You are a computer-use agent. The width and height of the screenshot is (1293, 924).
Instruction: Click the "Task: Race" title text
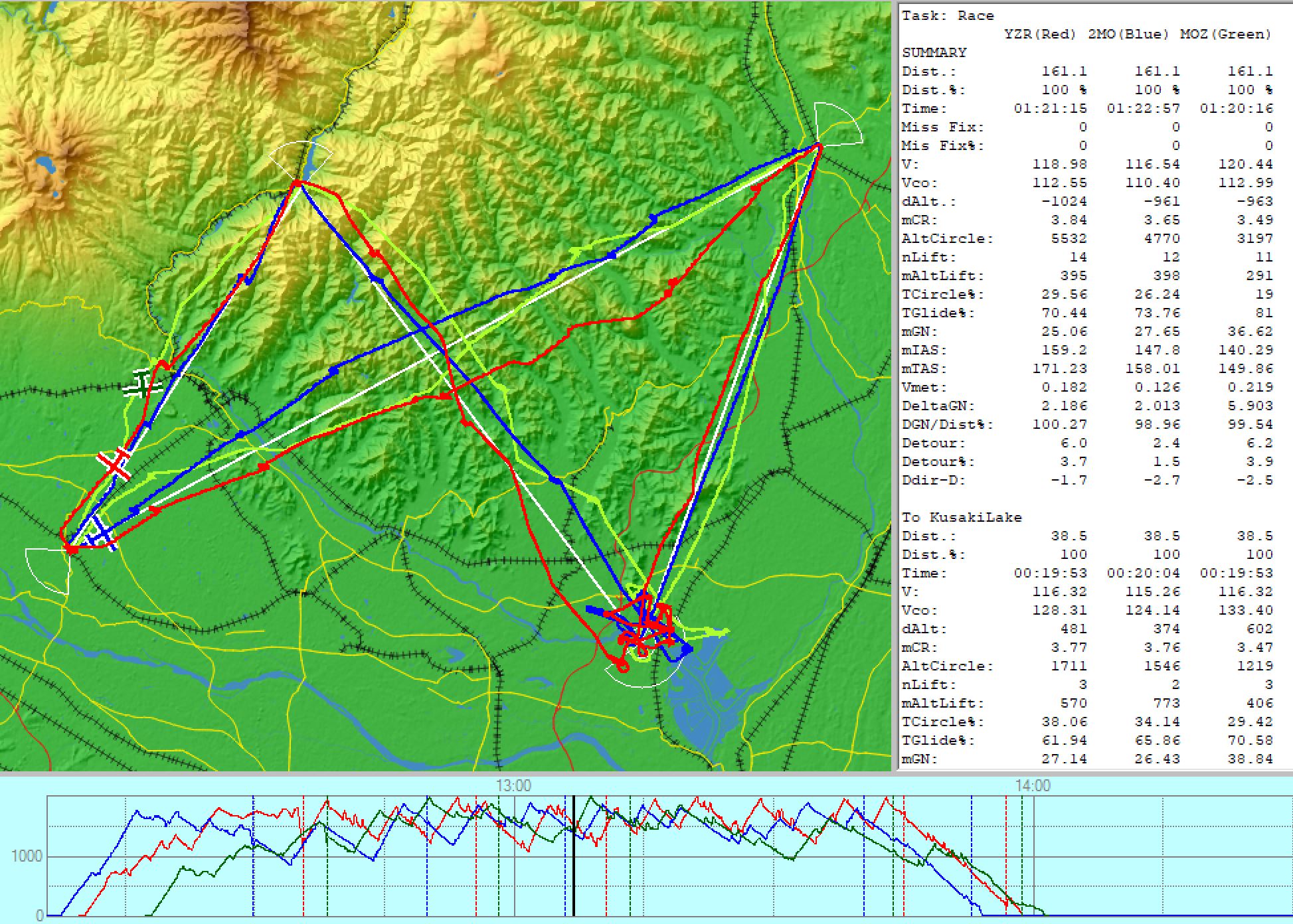point(948,15)
